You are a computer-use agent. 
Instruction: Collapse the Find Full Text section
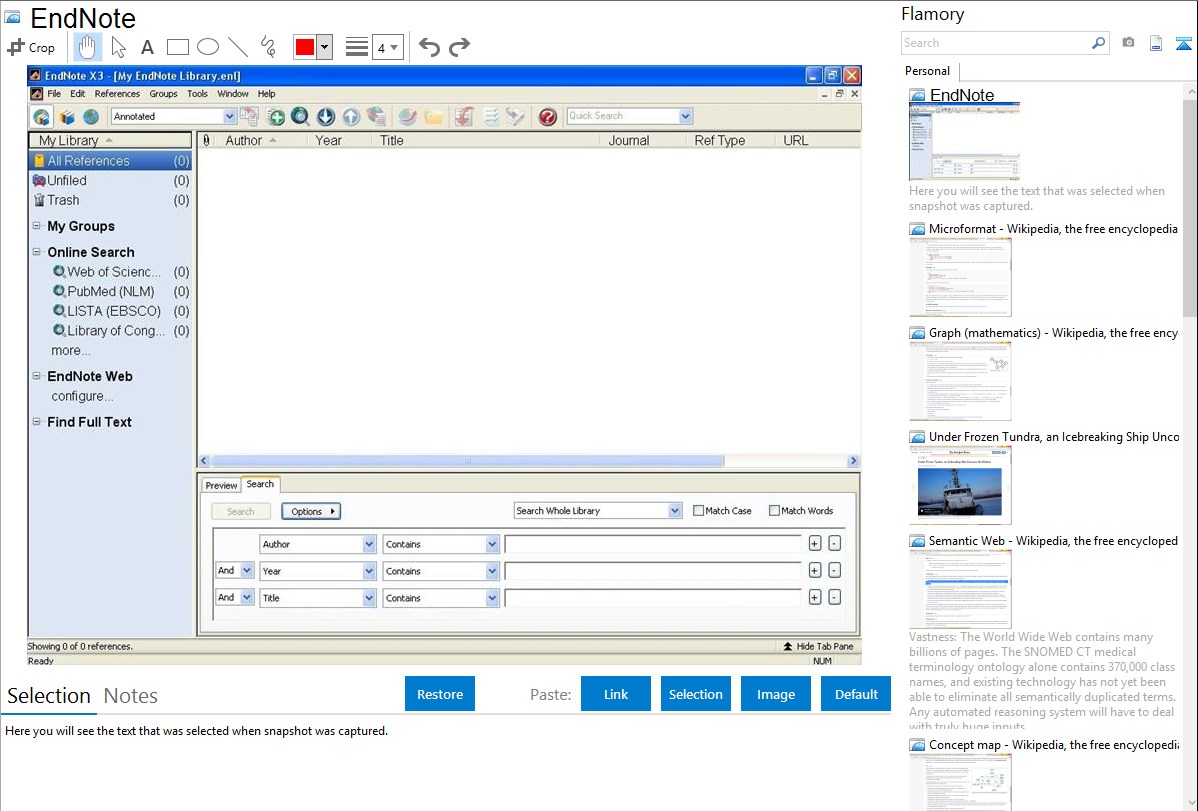click(37, 421)
